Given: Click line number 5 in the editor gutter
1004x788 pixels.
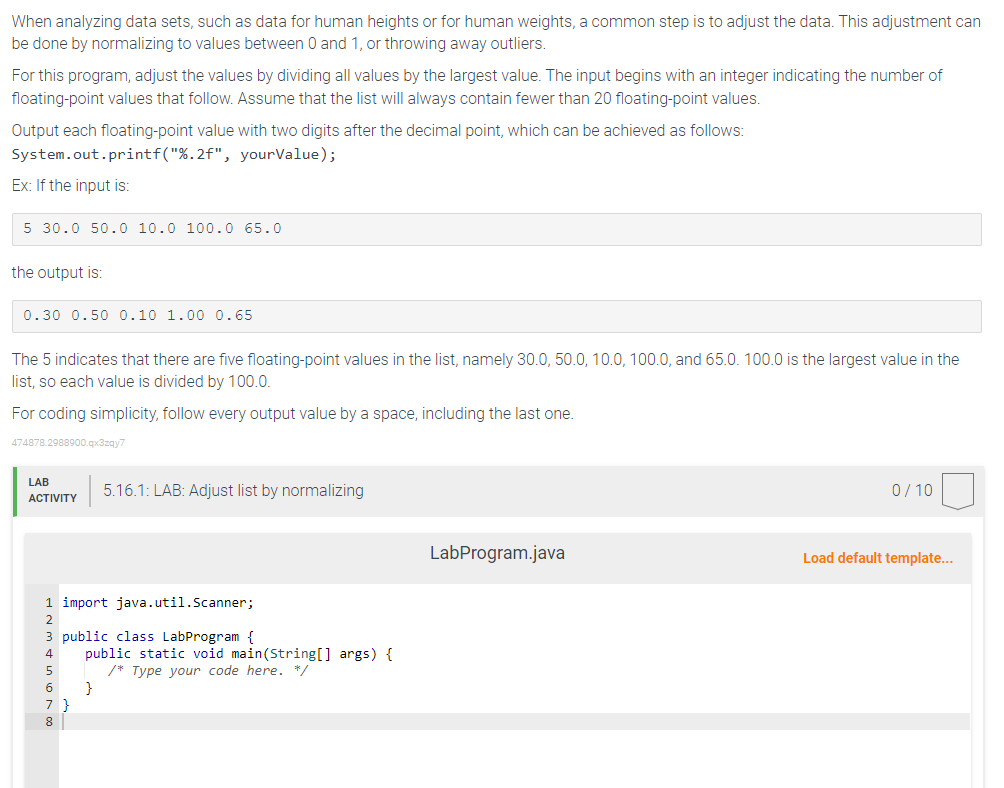Looking at the screenshot, I should point(48,670).
